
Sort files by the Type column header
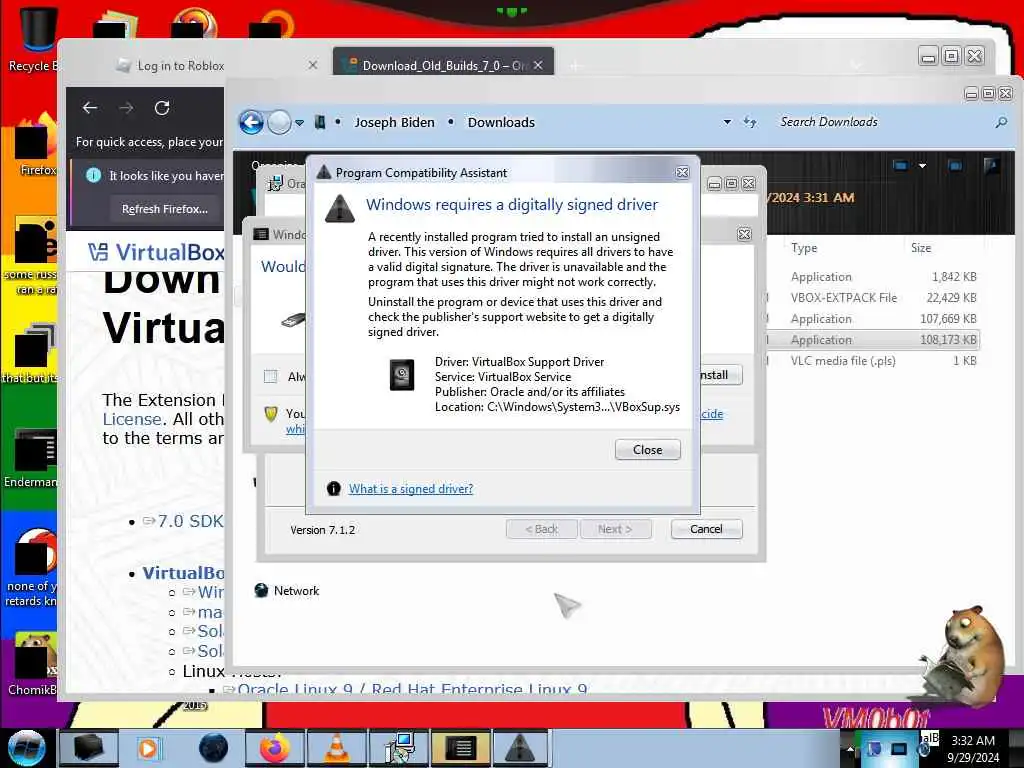pos(804,248)
